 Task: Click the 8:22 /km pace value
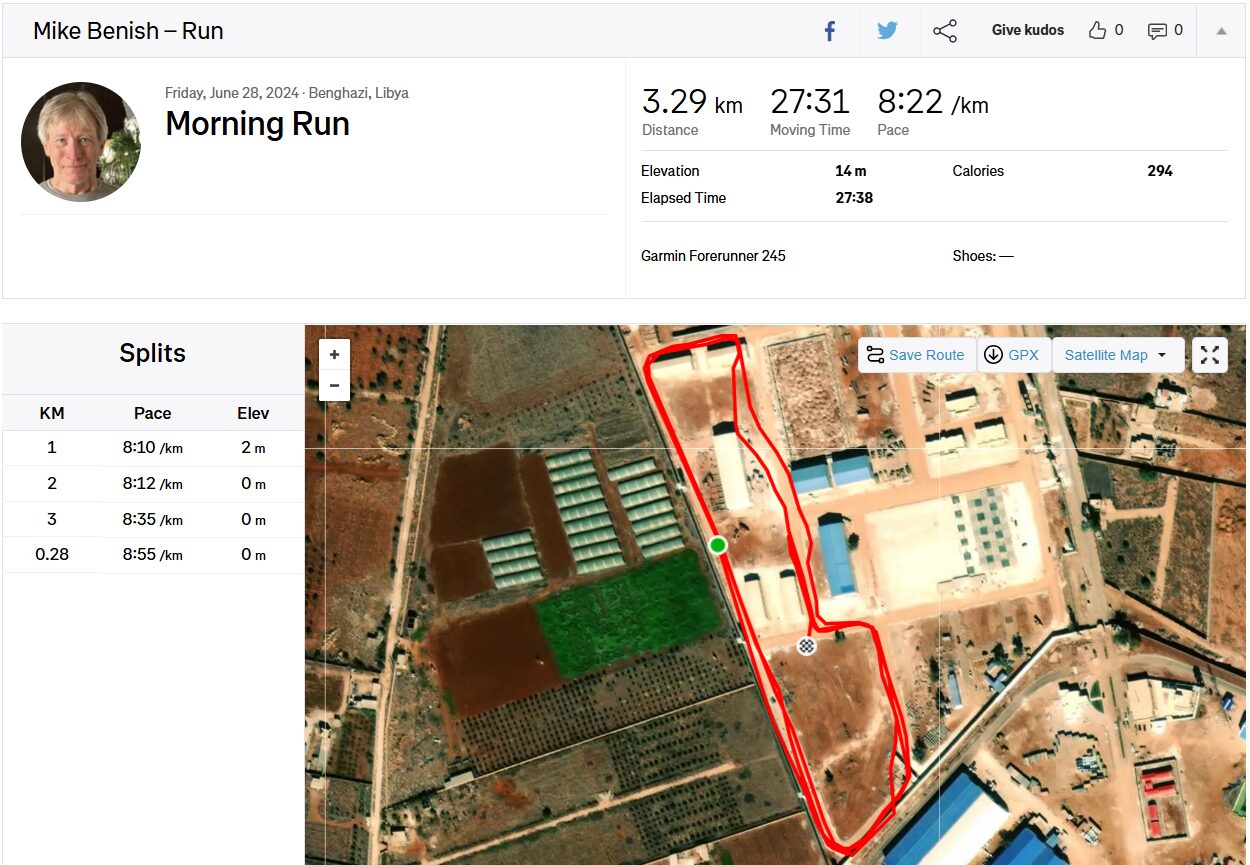933,102
